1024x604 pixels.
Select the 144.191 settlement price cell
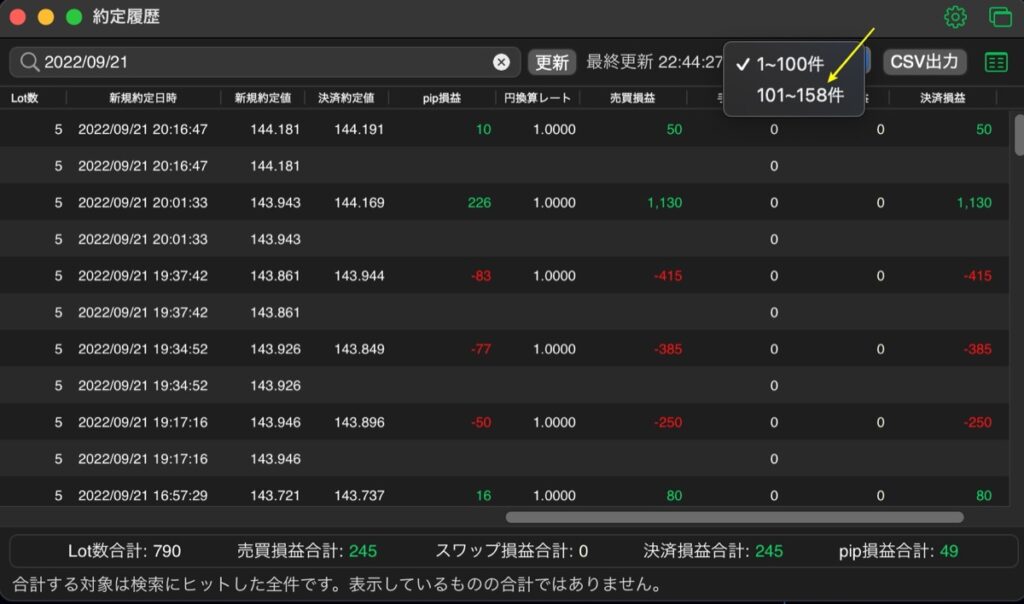pyautogui.click(x=359, y=129)
